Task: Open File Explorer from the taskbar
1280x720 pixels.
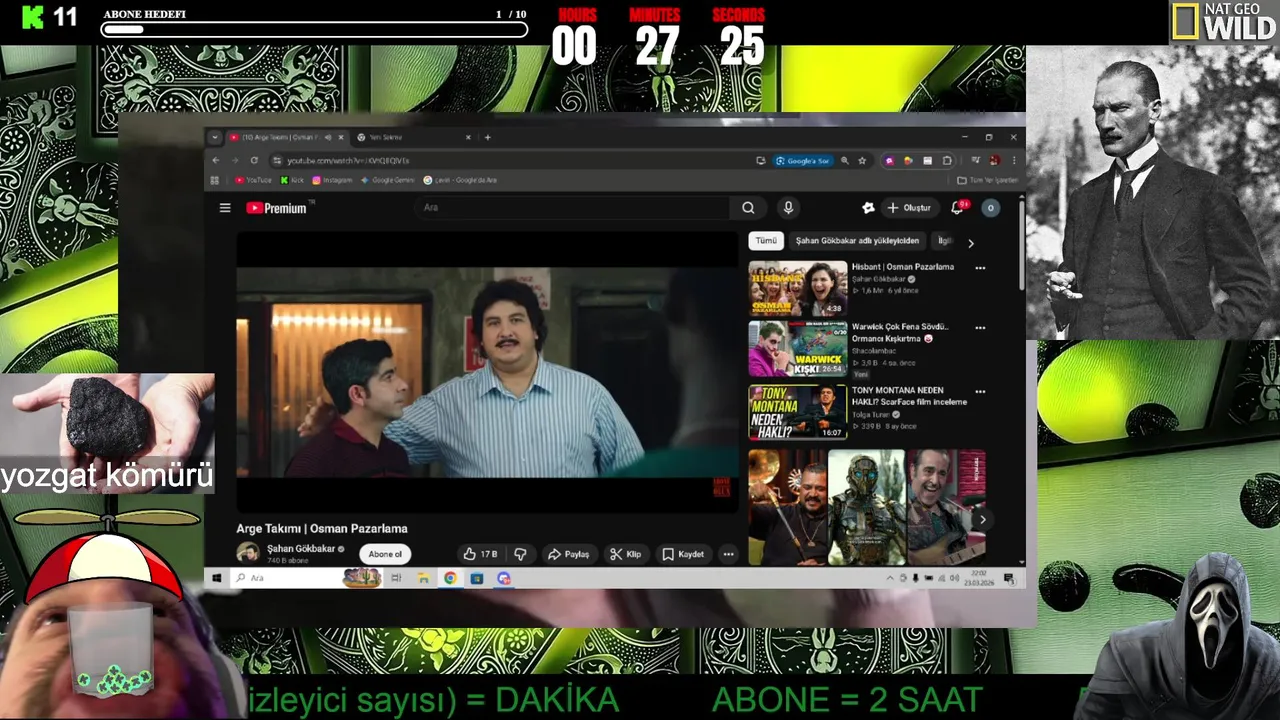Action: click(x=423, y=578)
